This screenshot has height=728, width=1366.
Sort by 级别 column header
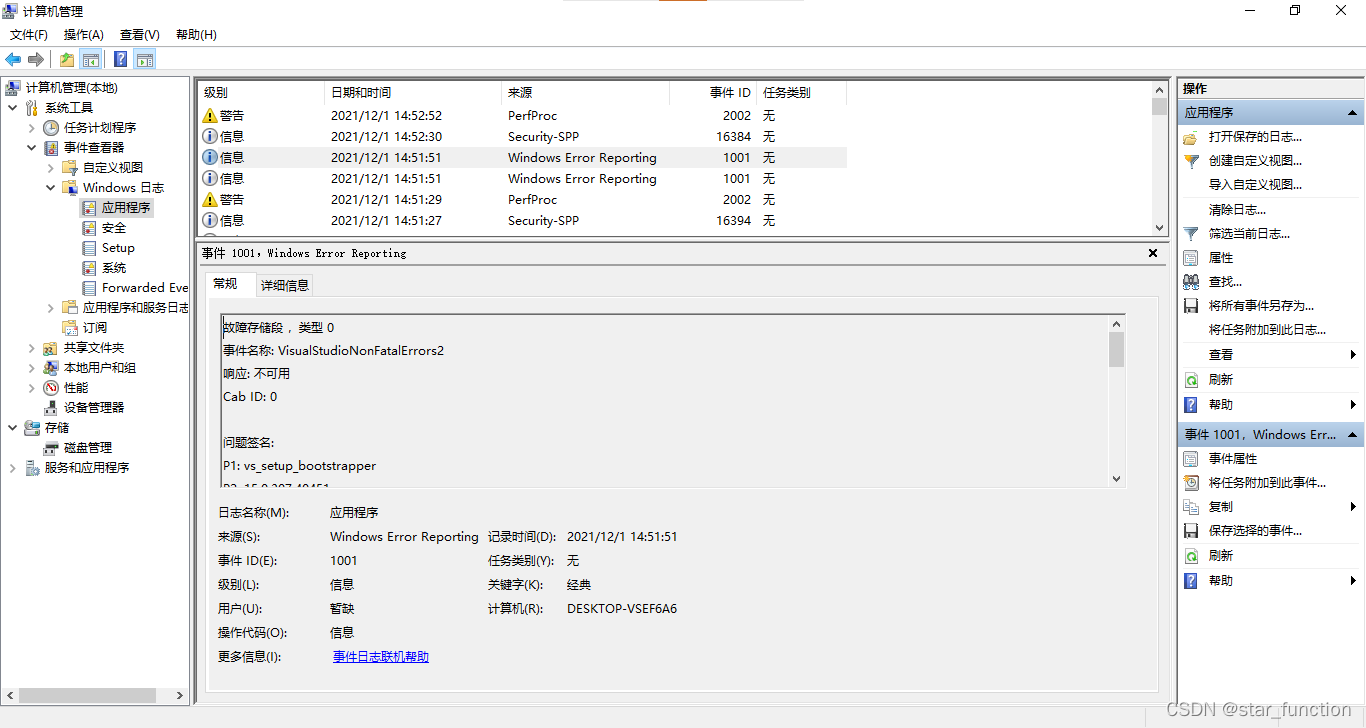(260, 93)
